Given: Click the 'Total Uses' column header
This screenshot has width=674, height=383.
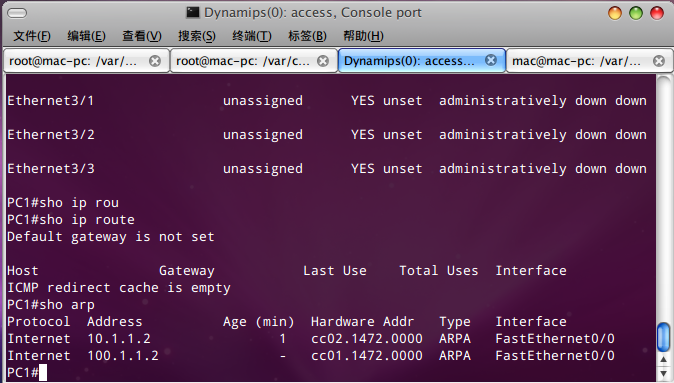Looking at the screenshot, I should pos(438,271).
